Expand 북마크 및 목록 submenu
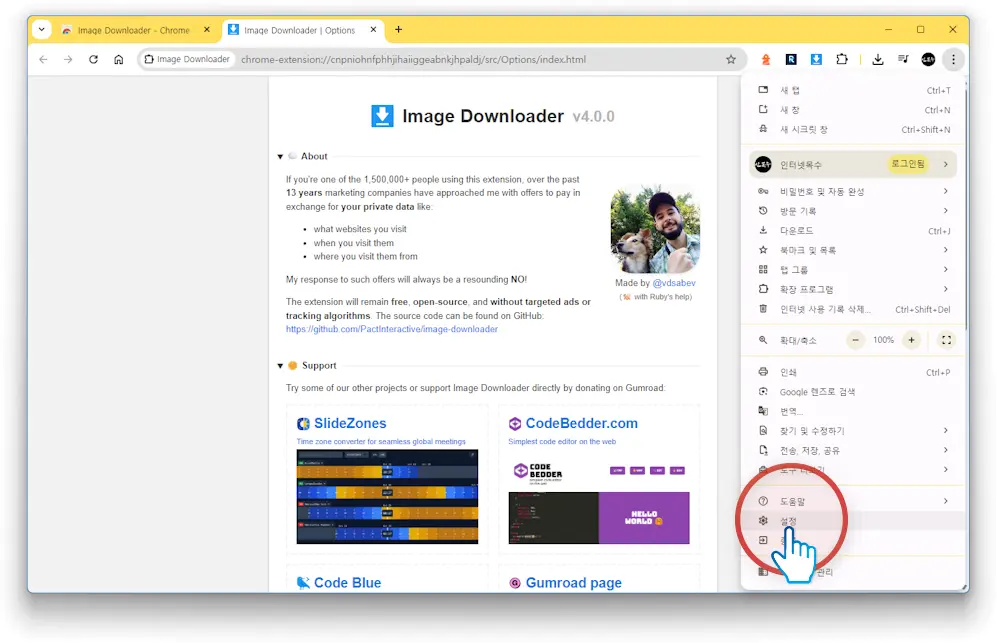 (853, 251)
